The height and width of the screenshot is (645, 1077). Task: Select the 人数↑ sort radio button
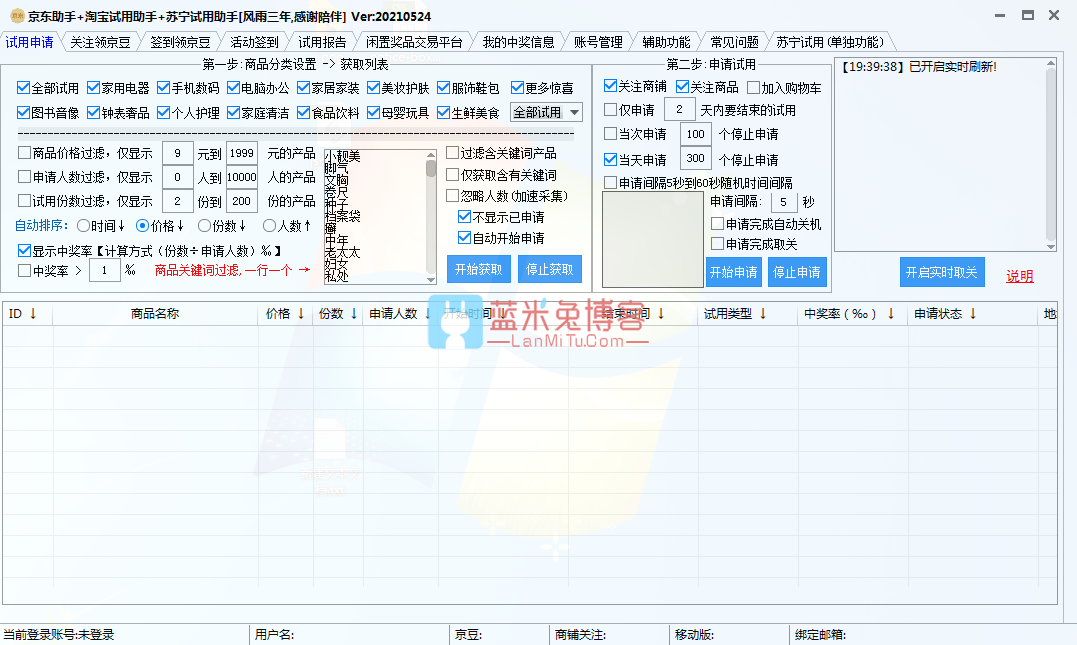pos(269,225)
